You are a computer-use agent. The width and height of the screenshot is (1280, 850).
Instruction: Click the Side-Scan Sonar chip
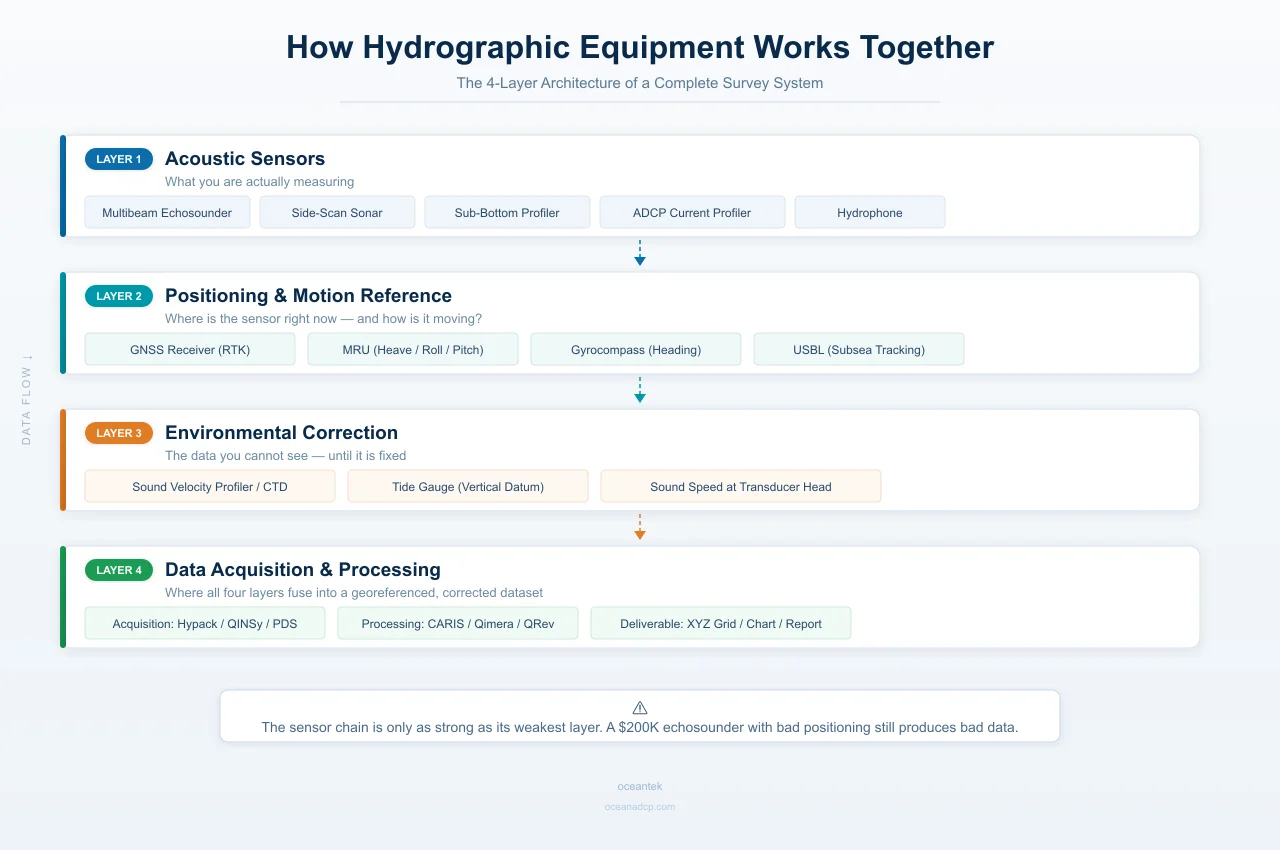(337, 212)
